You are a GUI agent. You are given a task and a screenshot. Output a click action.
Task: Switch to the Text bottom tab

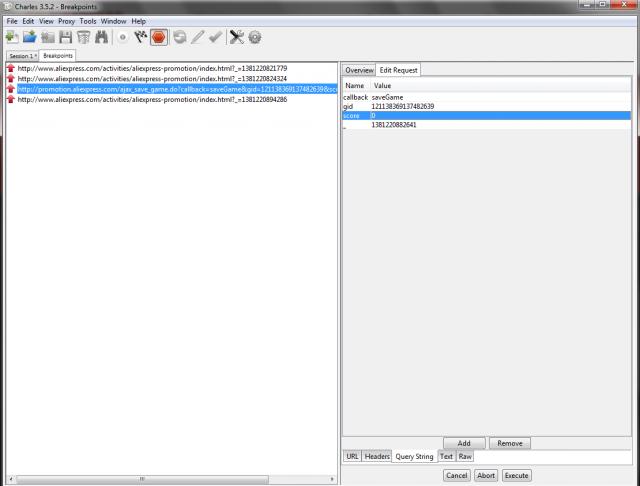446,456
